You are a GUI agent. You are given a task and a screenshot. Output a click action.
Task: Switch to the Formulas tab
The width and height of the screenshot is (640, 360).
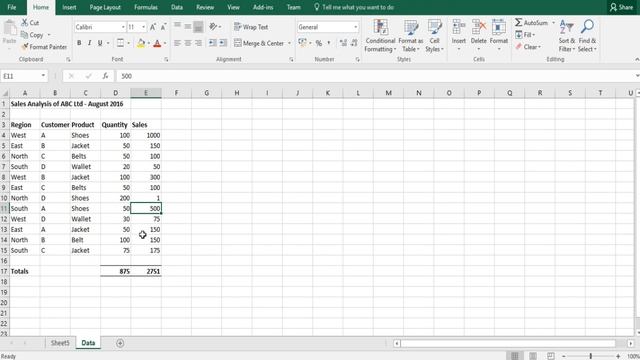point(146,7)
